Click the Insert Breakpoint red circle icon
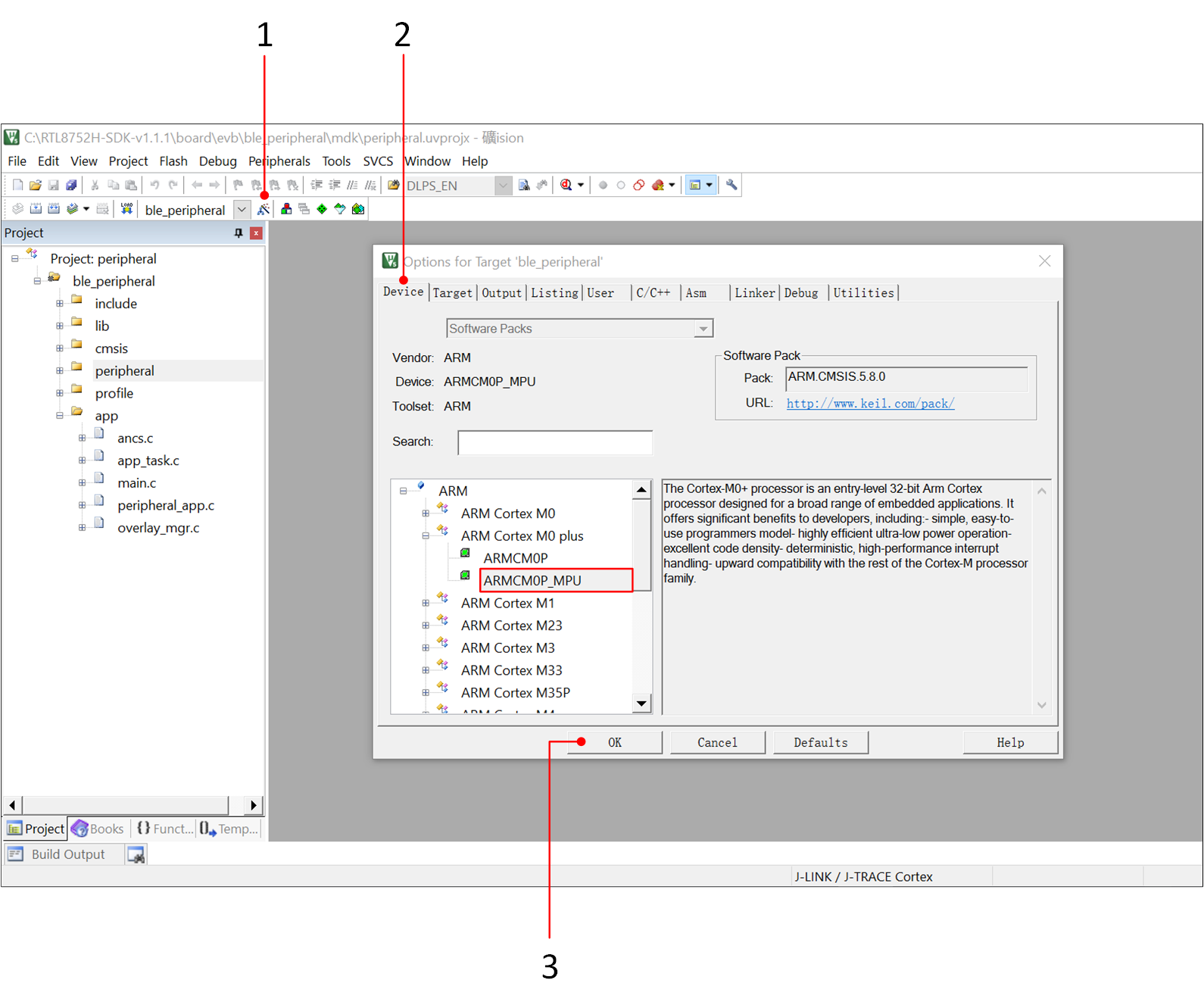The image size is (1204, 1008). (603, 185)
